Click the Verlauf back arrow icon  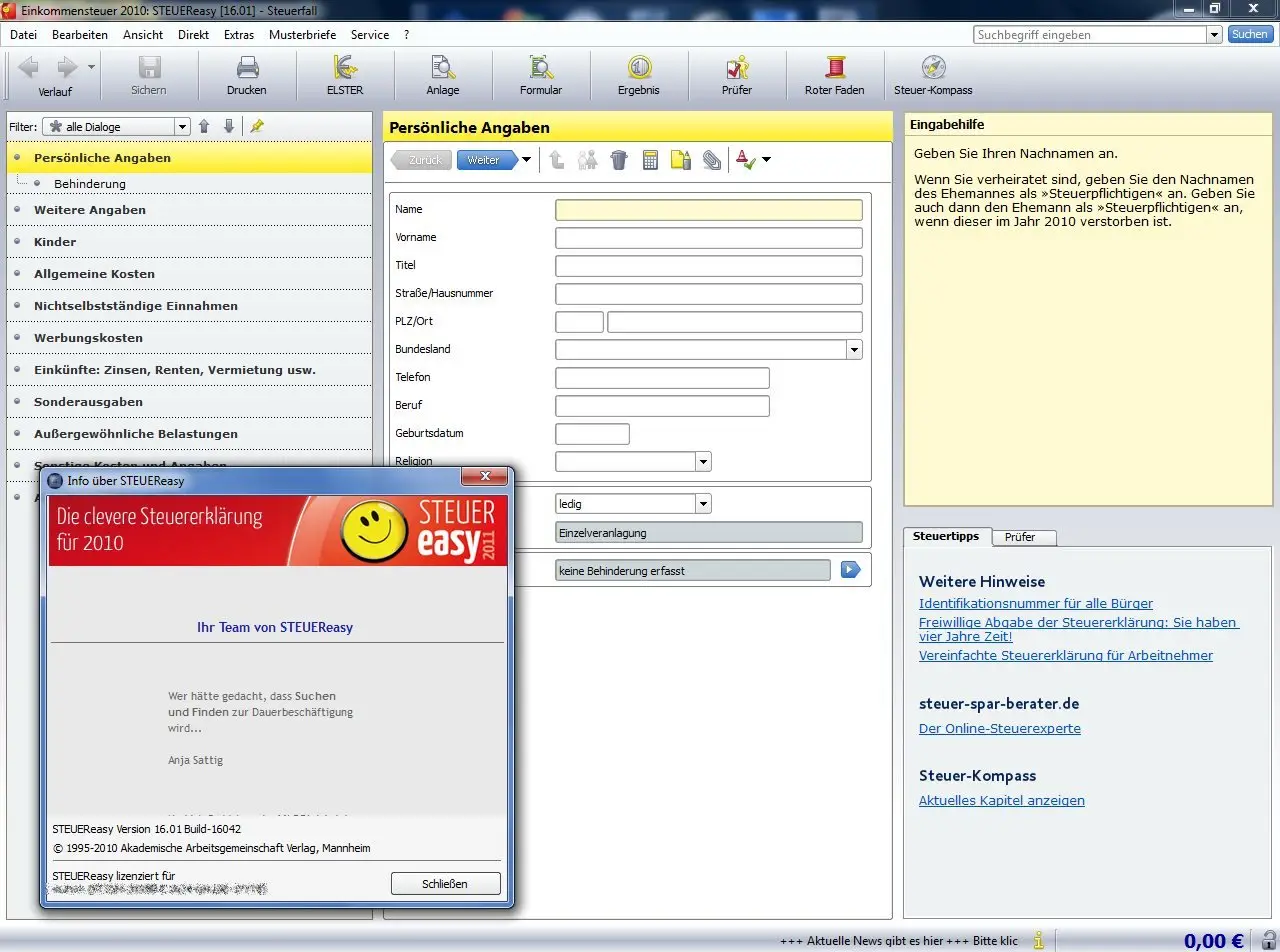point(28,67)
